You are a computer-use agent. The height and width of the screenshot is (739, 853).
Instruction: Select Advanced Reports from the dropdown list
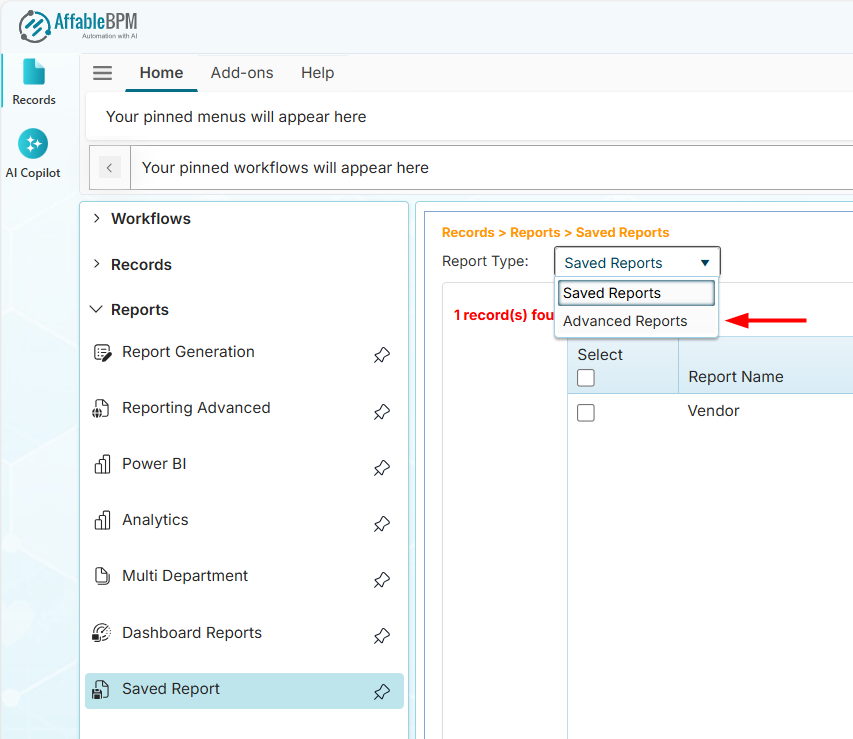click(x=625, y=321)
